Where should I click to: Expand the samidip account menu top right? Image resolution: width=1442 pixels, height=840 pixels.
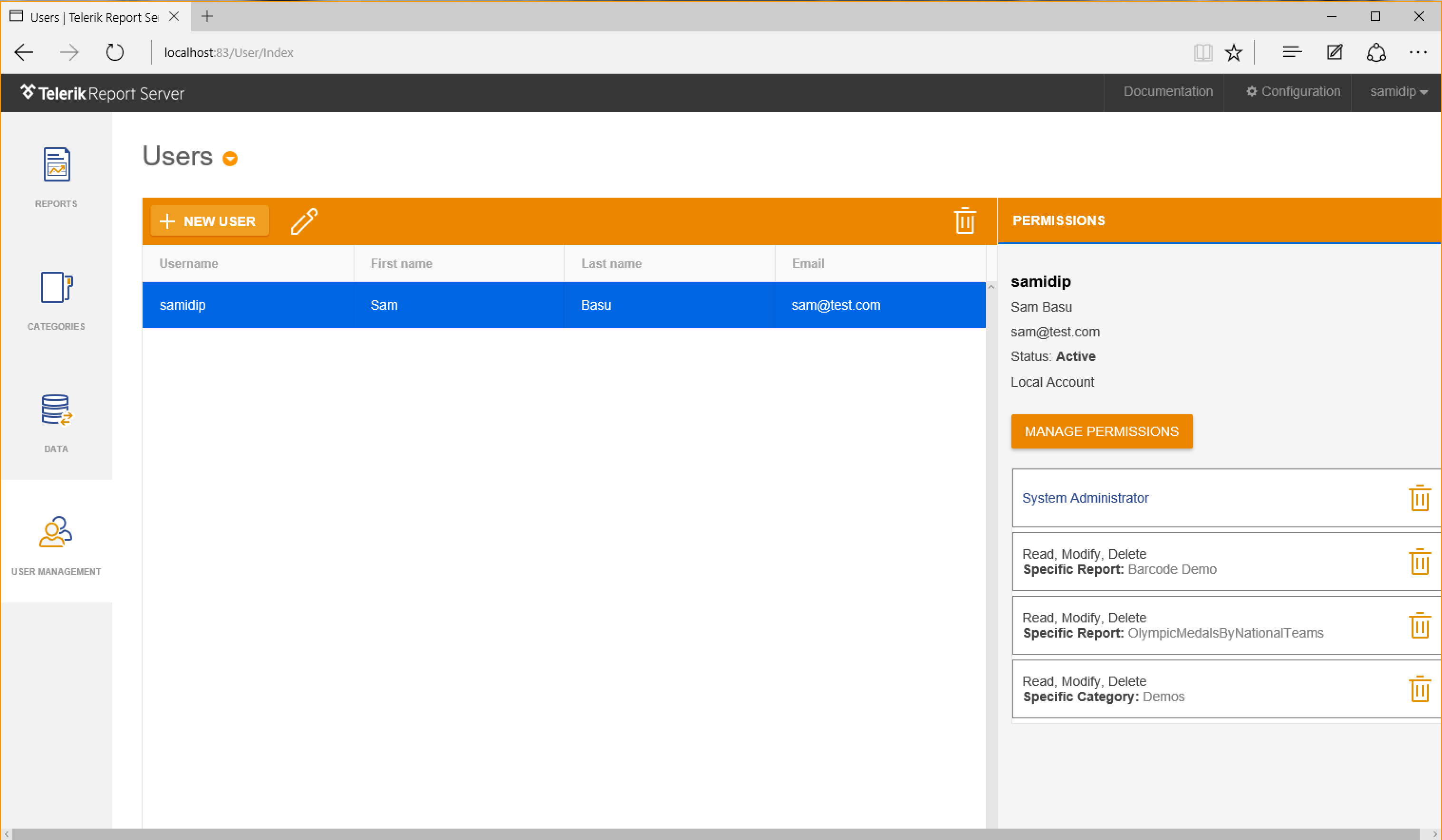(x=1400, y=92)
